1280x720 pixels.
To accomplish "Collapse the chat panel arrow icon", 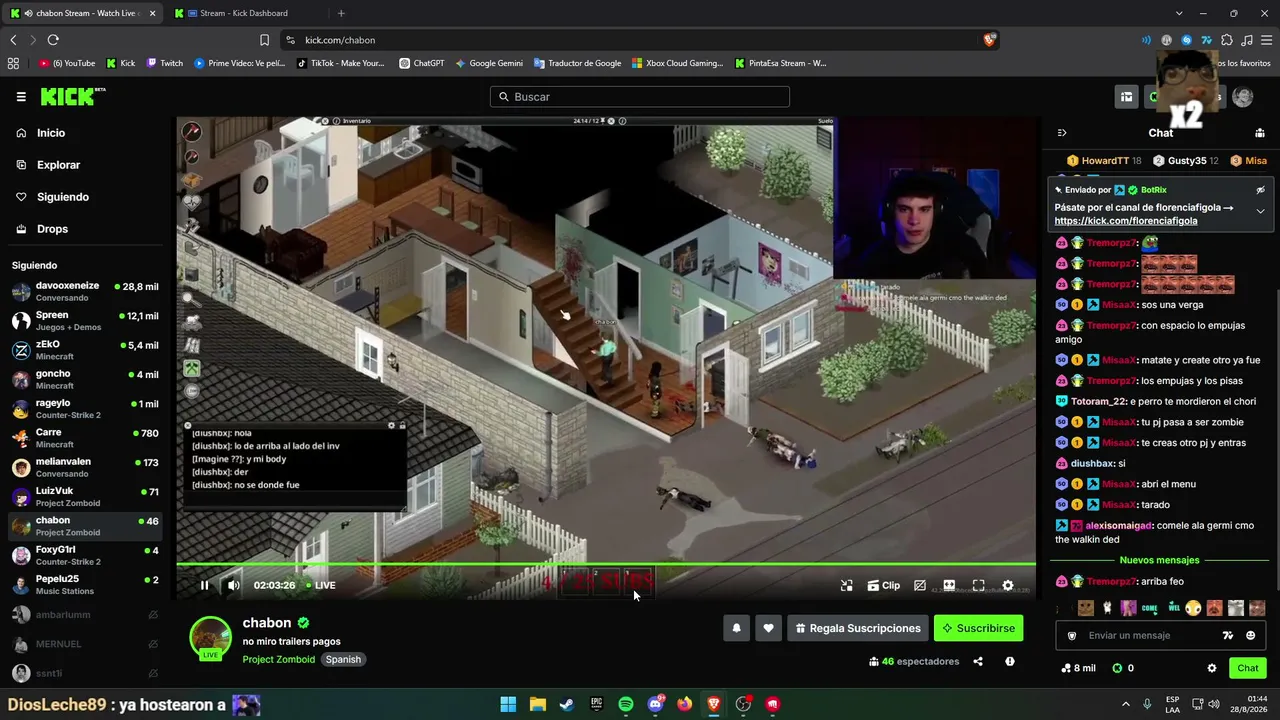I will click(x=1062, y=132).
